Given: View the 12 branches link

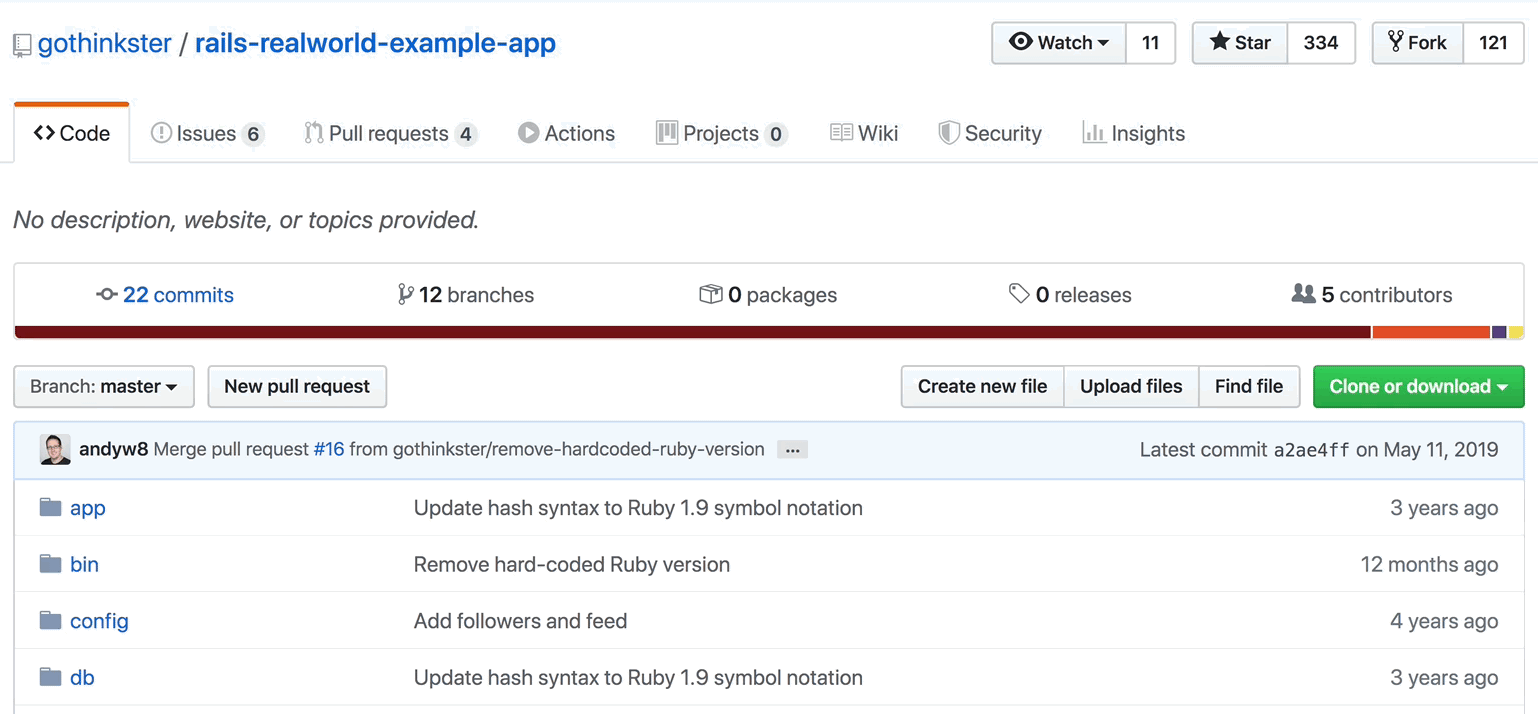Looking at the screenshot, I should [x=466, y=295].
